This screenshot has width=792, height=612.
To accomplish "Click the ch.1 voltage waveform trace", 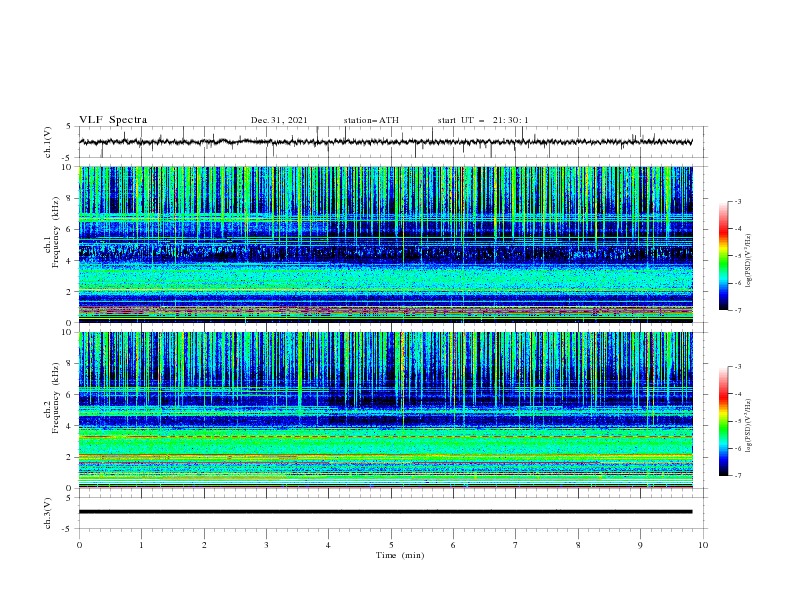I will [385, 142].
